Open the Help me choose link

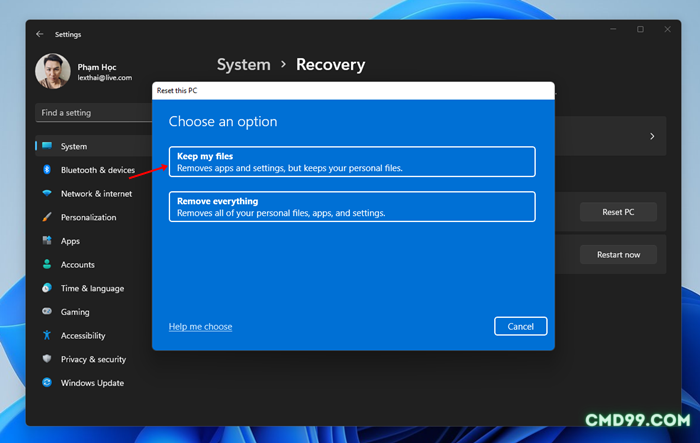(200, 326)
